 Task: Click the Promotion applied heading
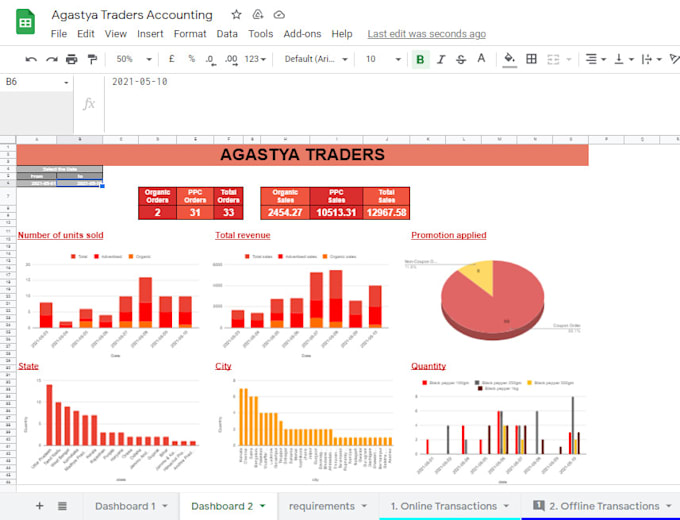[448, 235]
